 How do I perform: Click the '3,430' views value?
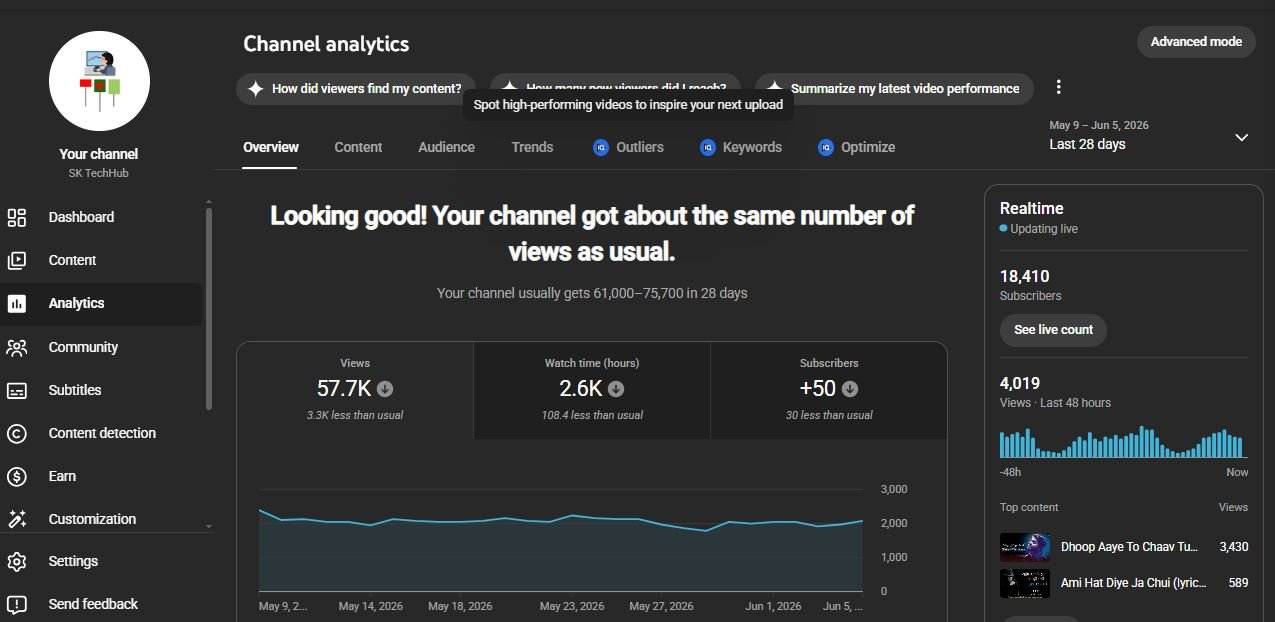pos(1233,547)
